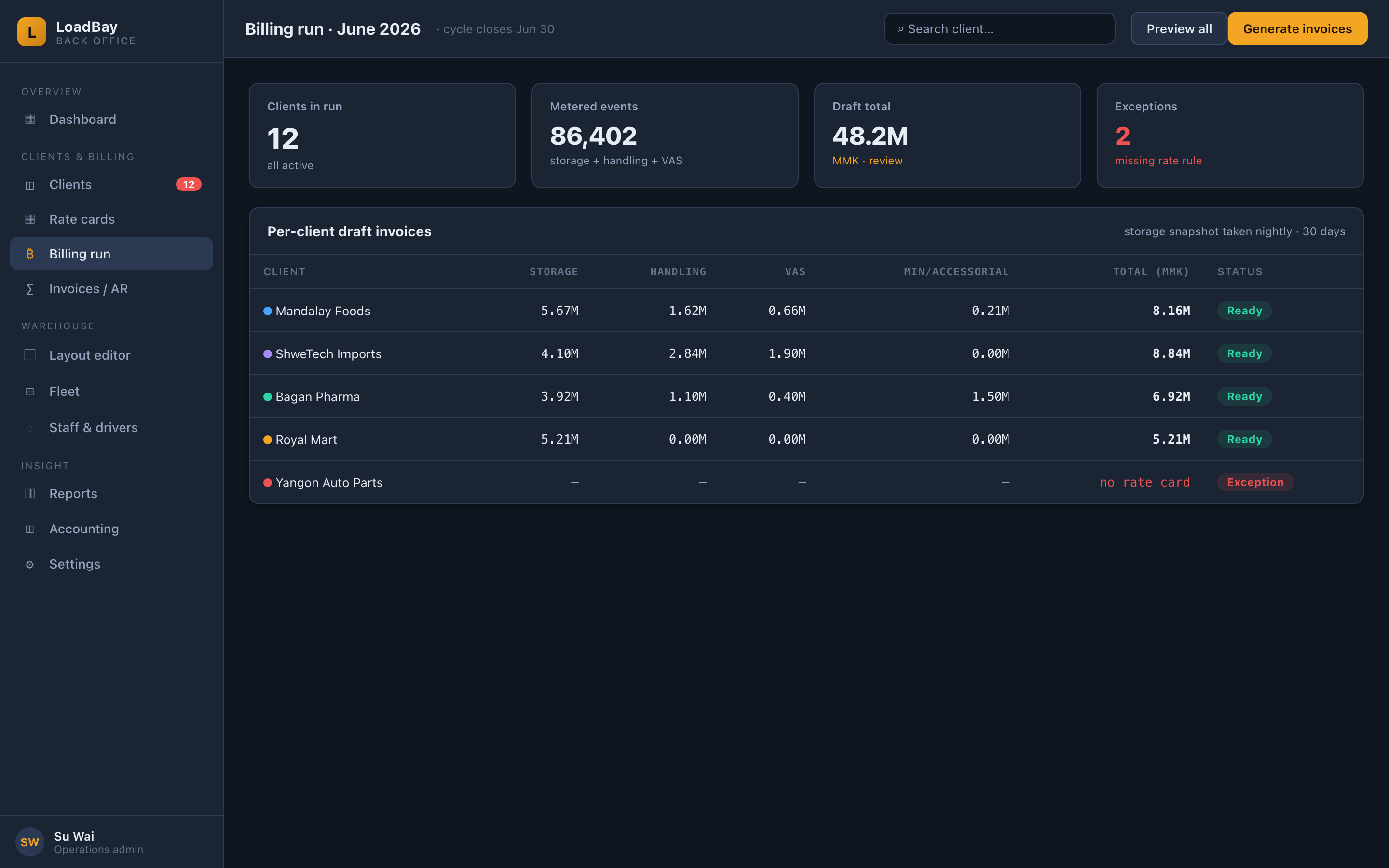
Task: Click the Billing run icon
Action: click(x=30, y=254)
